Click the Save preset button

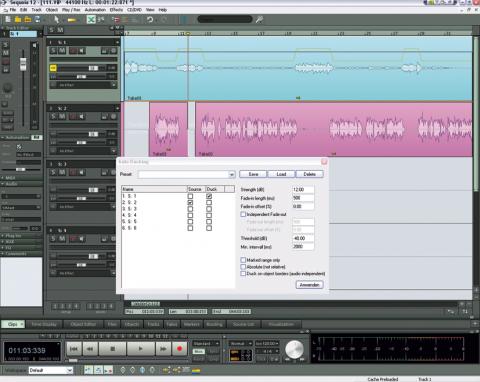click(253, 174)
